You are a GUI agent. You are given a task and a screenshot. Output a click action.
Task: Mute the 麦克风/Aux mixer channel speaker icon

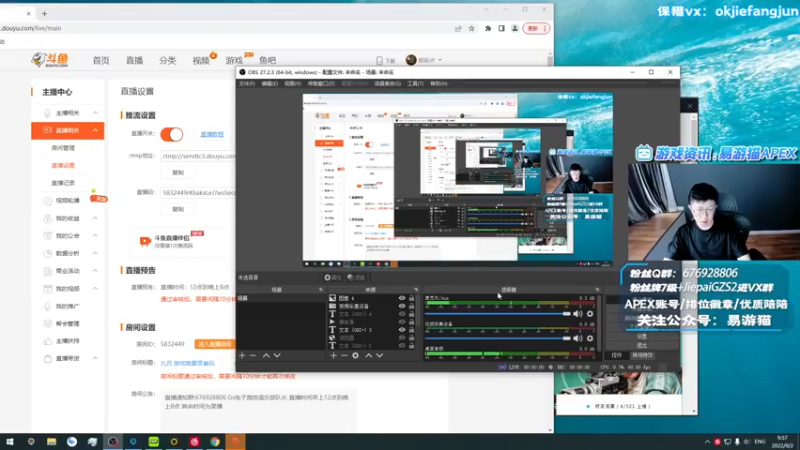tap(578, 314)
